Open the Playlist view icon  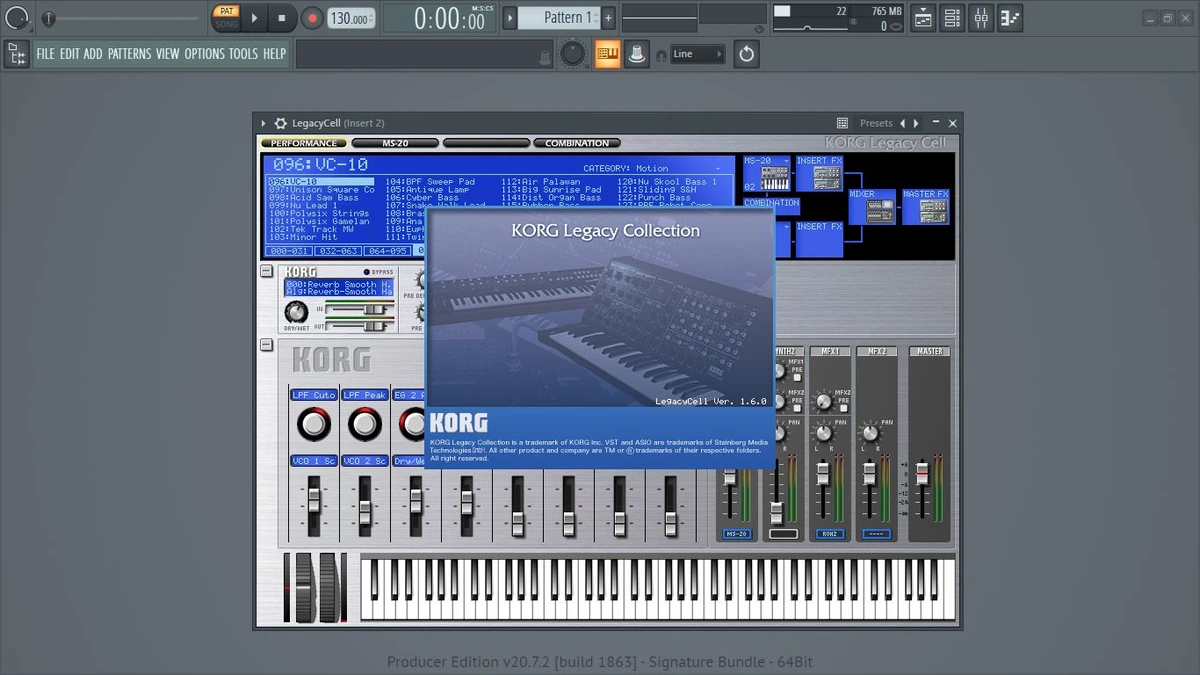tap(923, 17)
